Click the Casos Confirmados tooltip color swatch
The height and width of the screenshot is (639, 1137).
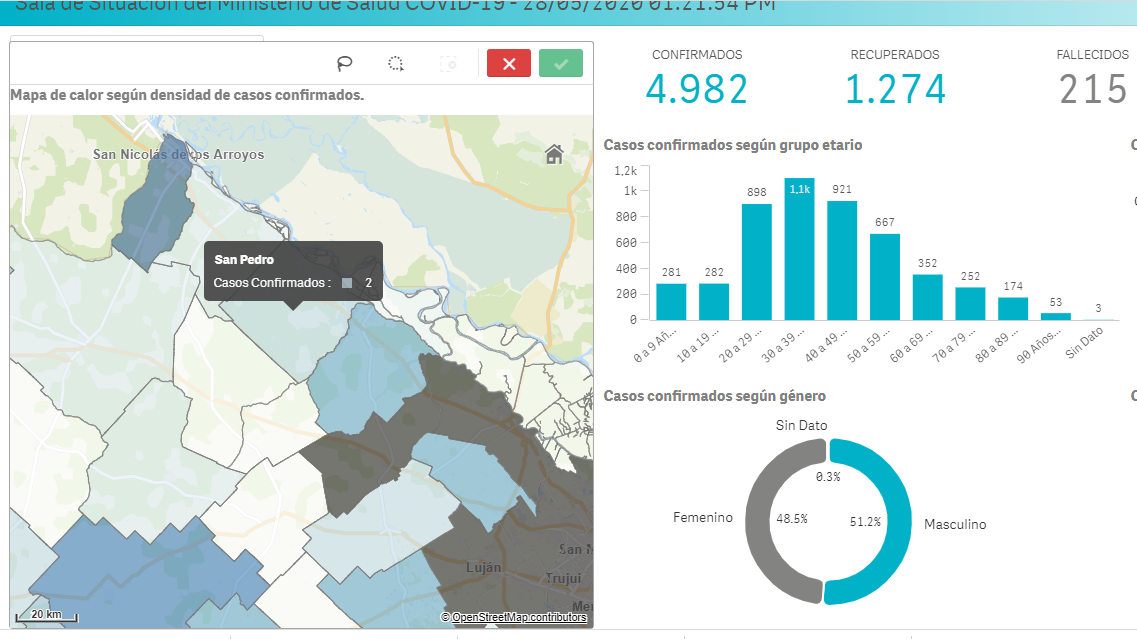click(347, 283)
